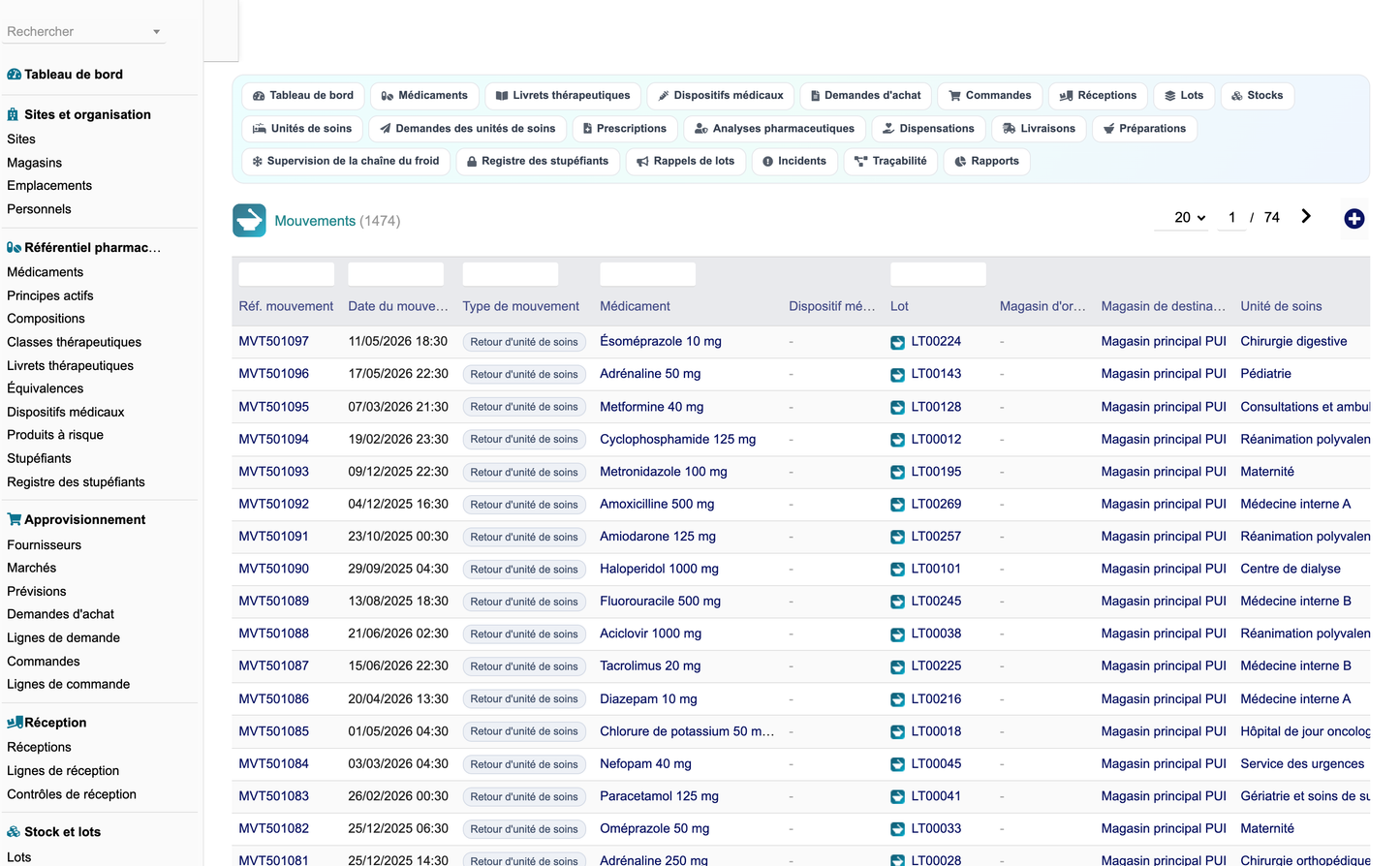
Task: Open lot icon beside LT00012
Action: (x=898, y=440)
